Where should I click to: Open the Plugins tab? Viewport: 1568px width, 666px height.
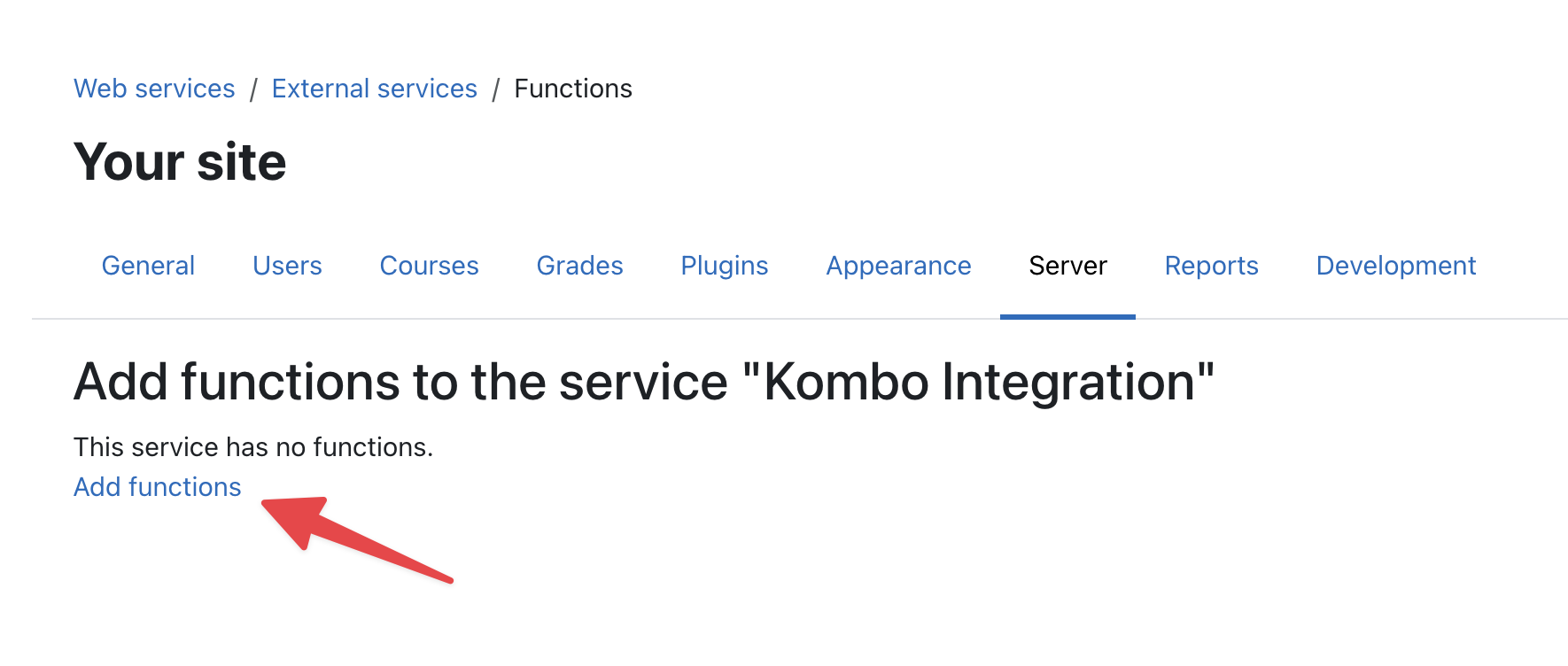point(724,266)
